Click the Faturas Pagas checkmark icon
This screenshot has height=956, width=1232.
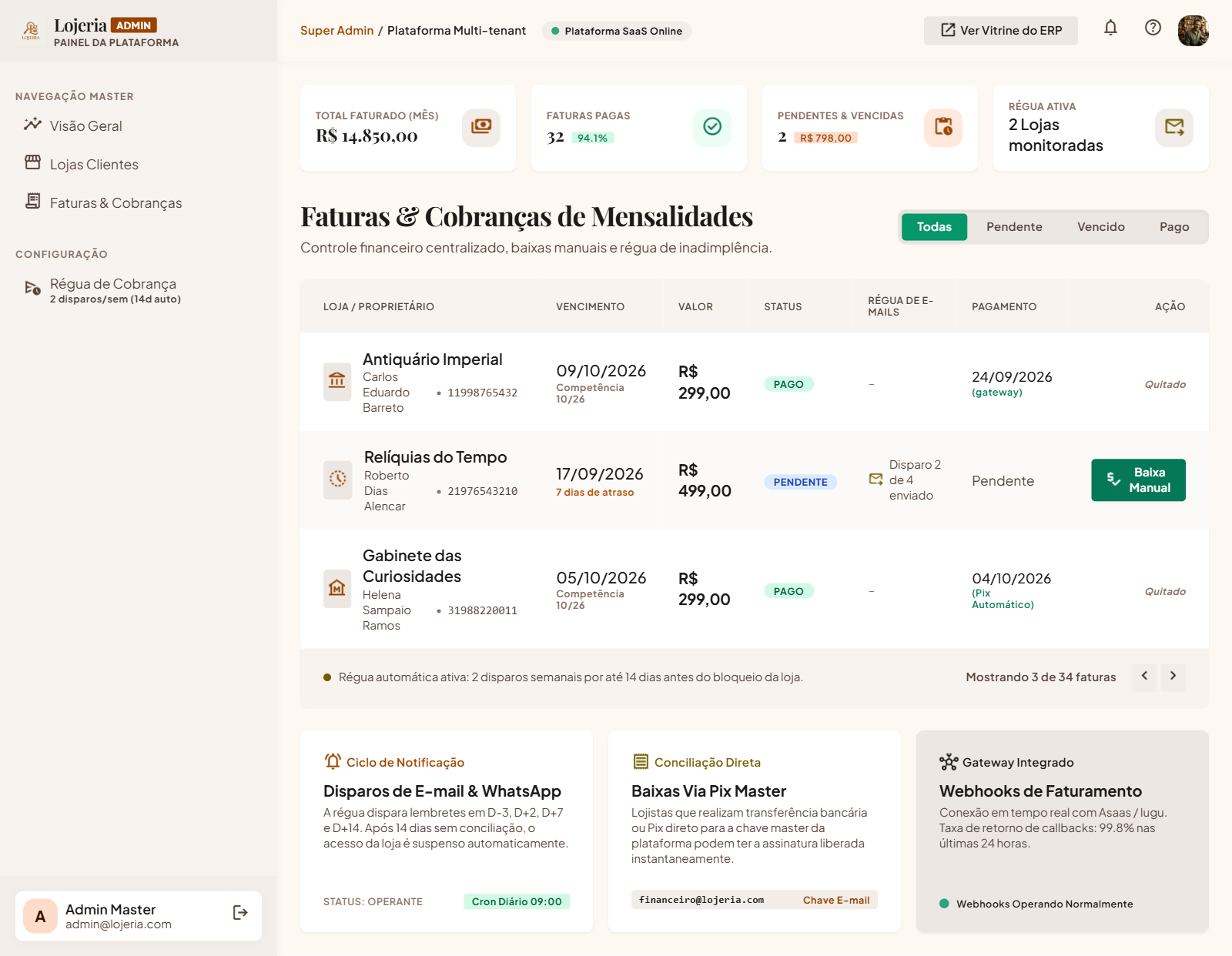[x=712, y=127]
